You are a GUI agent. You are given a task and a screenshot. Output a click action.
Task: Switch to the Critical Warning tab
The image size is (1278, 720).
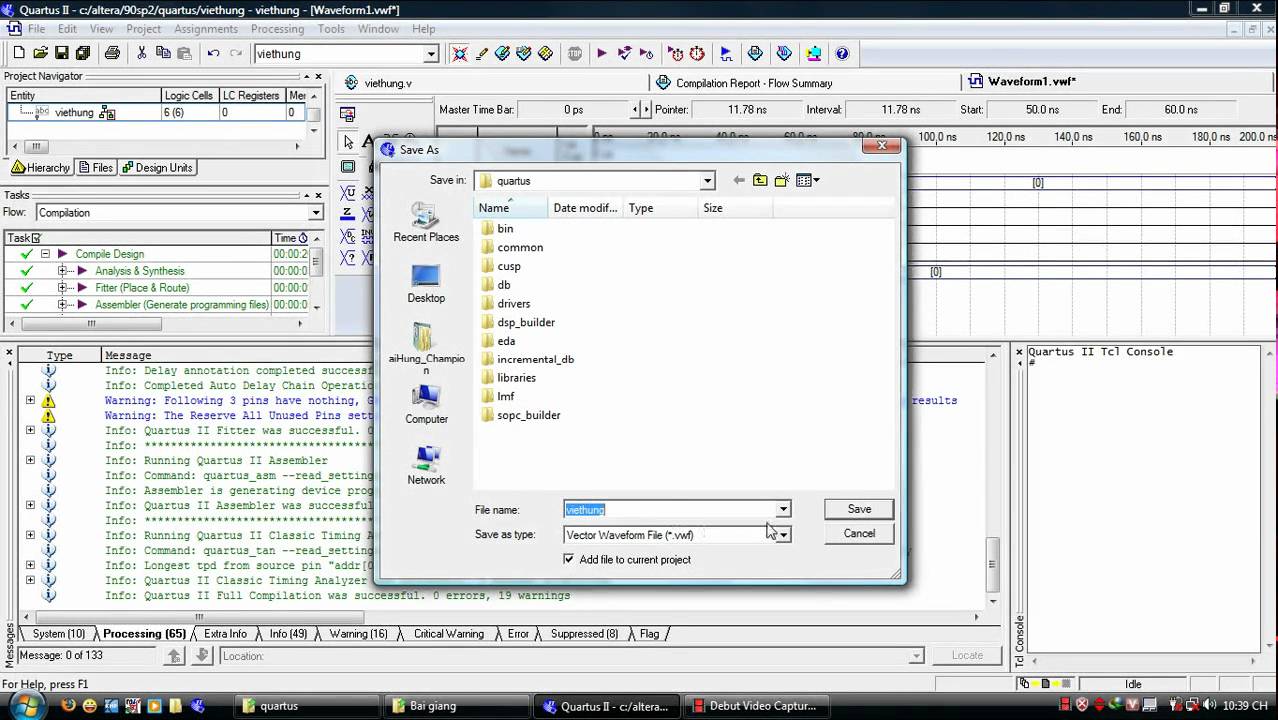coord(448,634)
